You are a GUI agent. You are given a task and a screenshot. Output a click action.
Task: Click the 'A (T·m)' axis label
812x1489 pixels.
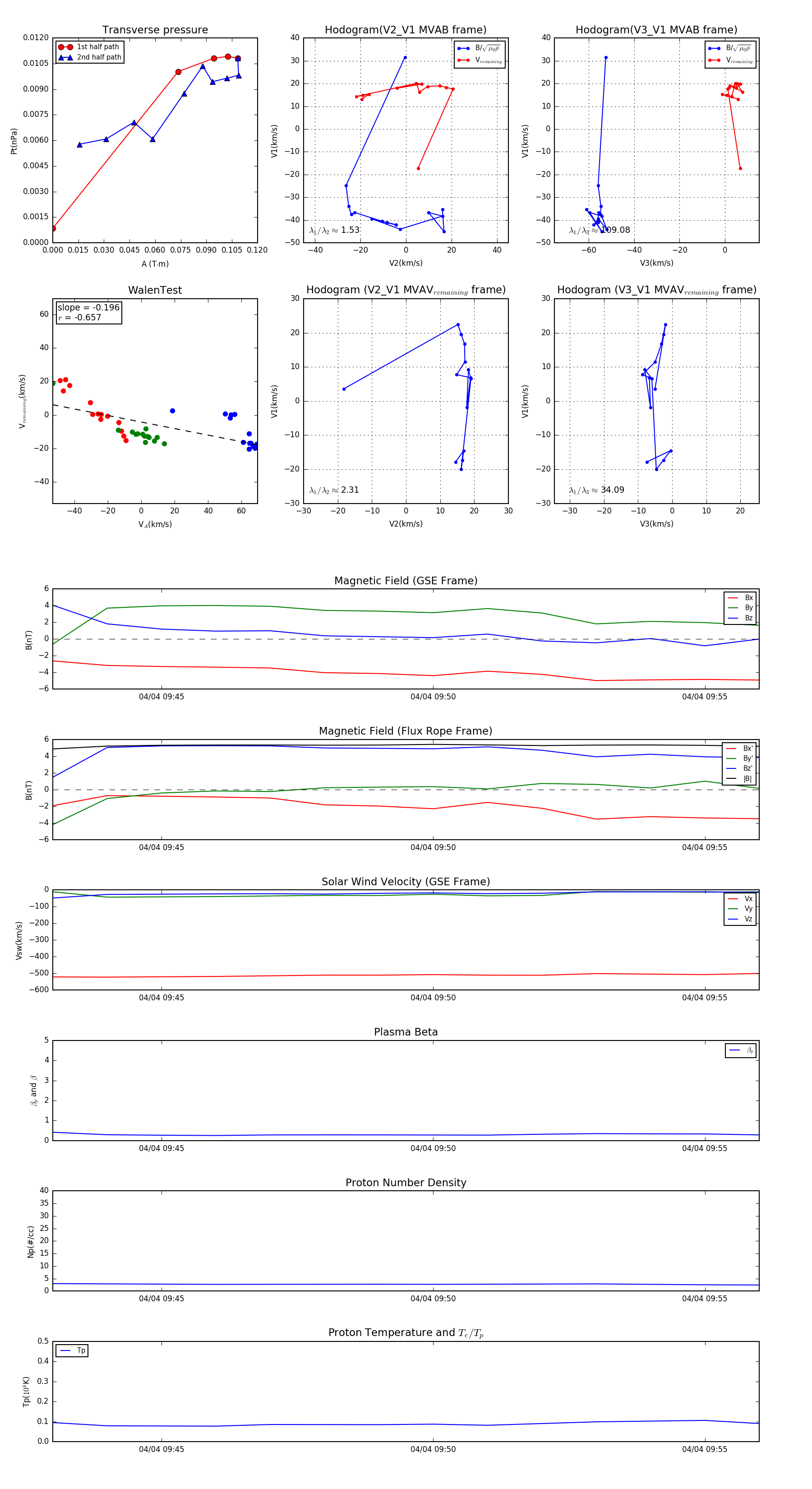(155, 264)
